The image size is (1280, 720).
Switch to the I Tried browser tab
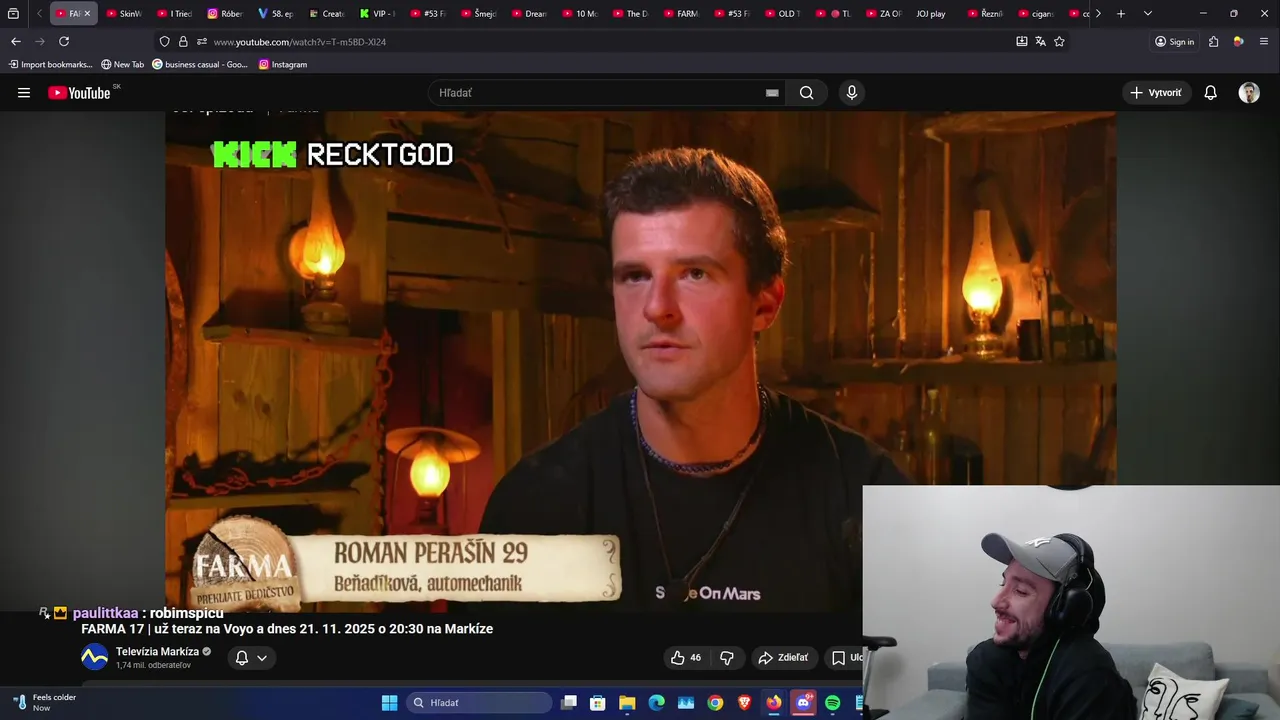point(174,14)
